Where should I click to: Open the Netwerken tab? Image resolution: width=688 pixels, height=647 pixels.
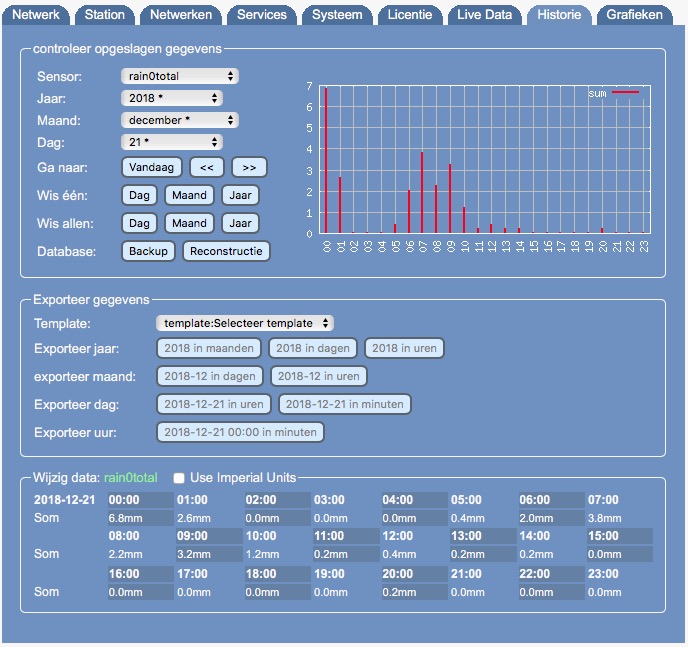point(181,15)
